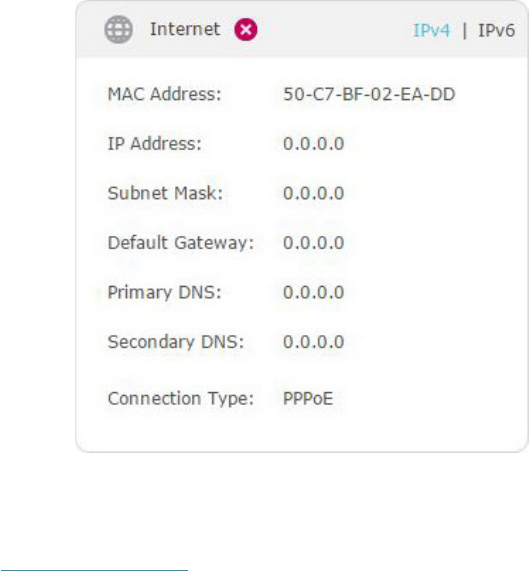Switch to the IPv4 view
The image size is (529, 571).
click(432, 30)
